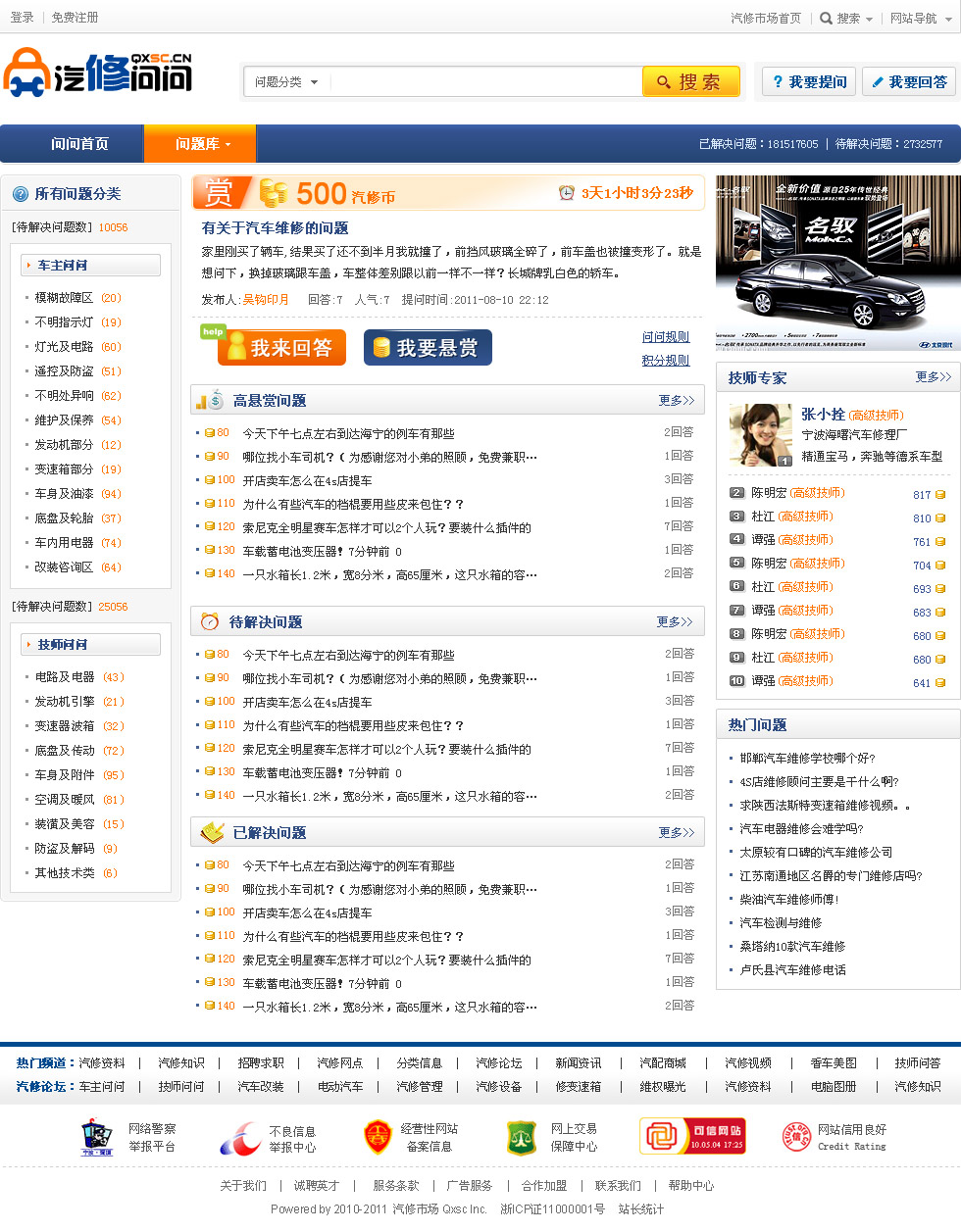Click the 经营性网站备案信息 badge icon

[x=378, y=1137]
